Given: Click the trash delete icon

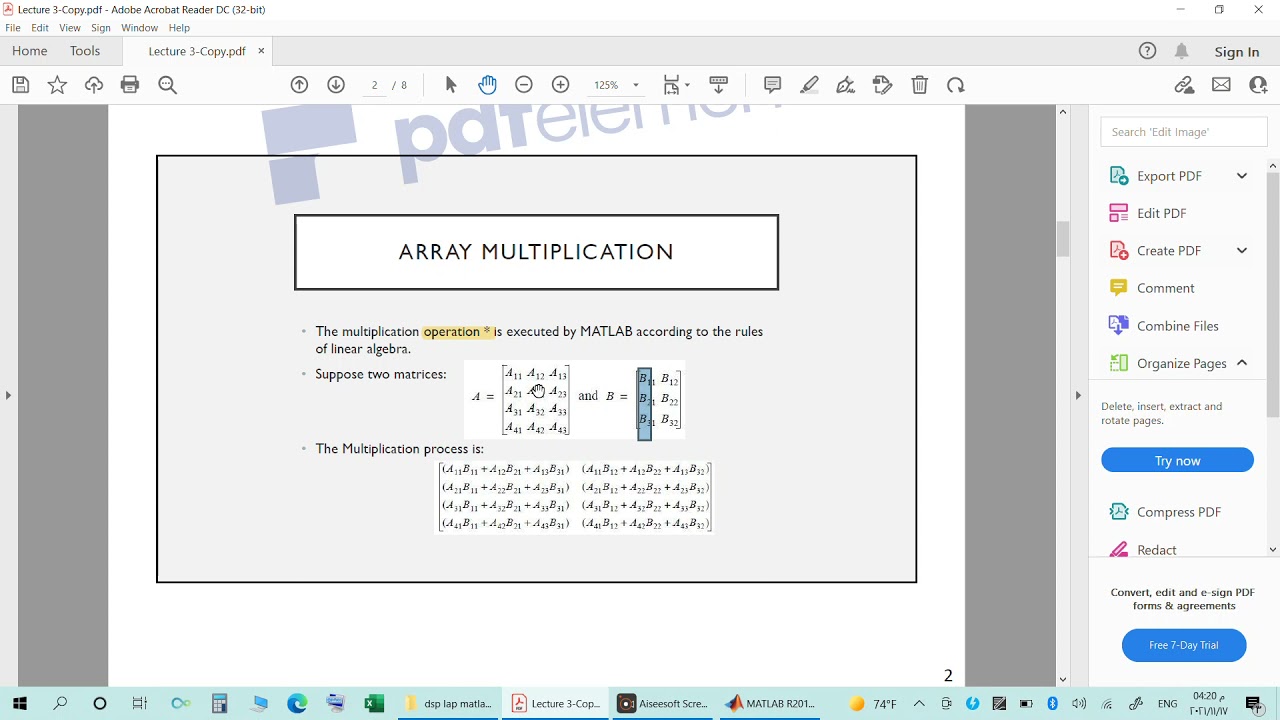Looking at the screenshot, I should (x=920, y=85).
